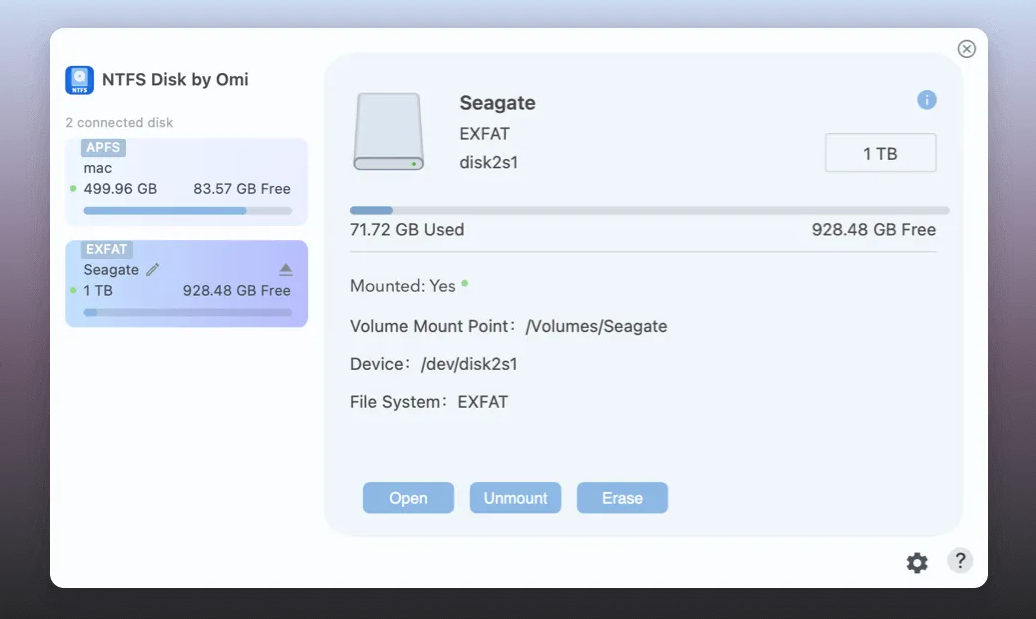
Task: Click the mac disk usage bar in sidebar
Action: [188, 211]
